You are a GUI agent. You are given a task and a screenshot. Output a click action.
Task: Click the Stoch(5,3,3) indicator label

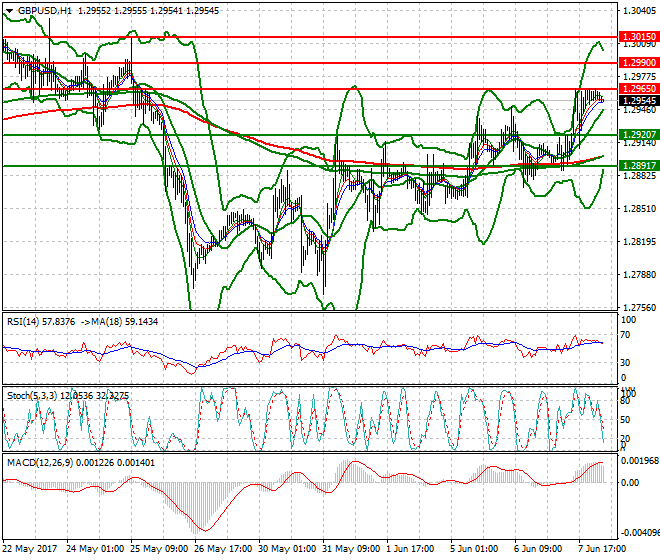pyautogui.click(x=28, y=395)
